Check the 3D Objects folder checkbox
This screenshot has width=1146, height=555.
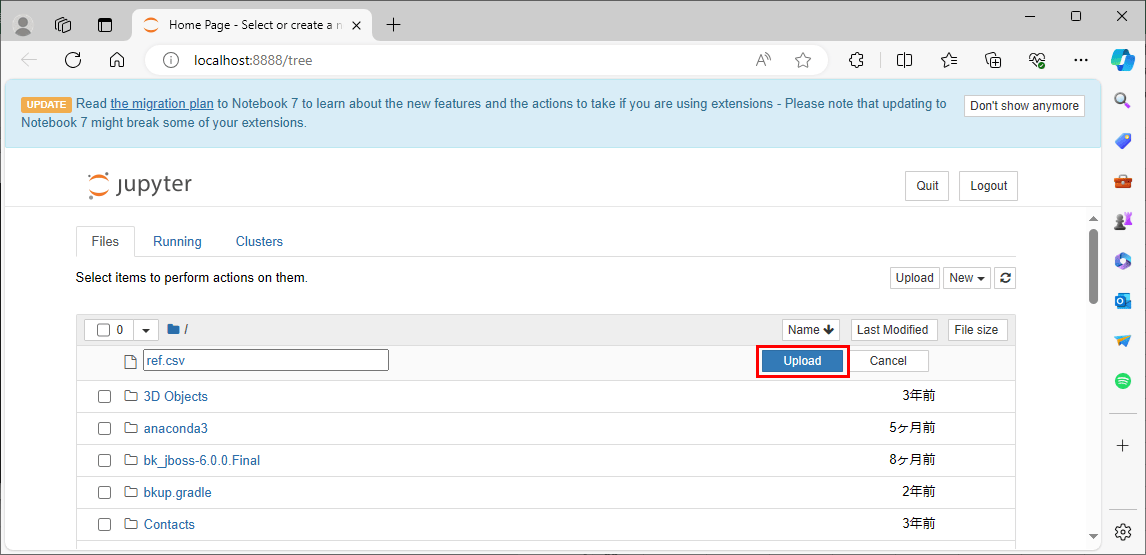[104, 397]
